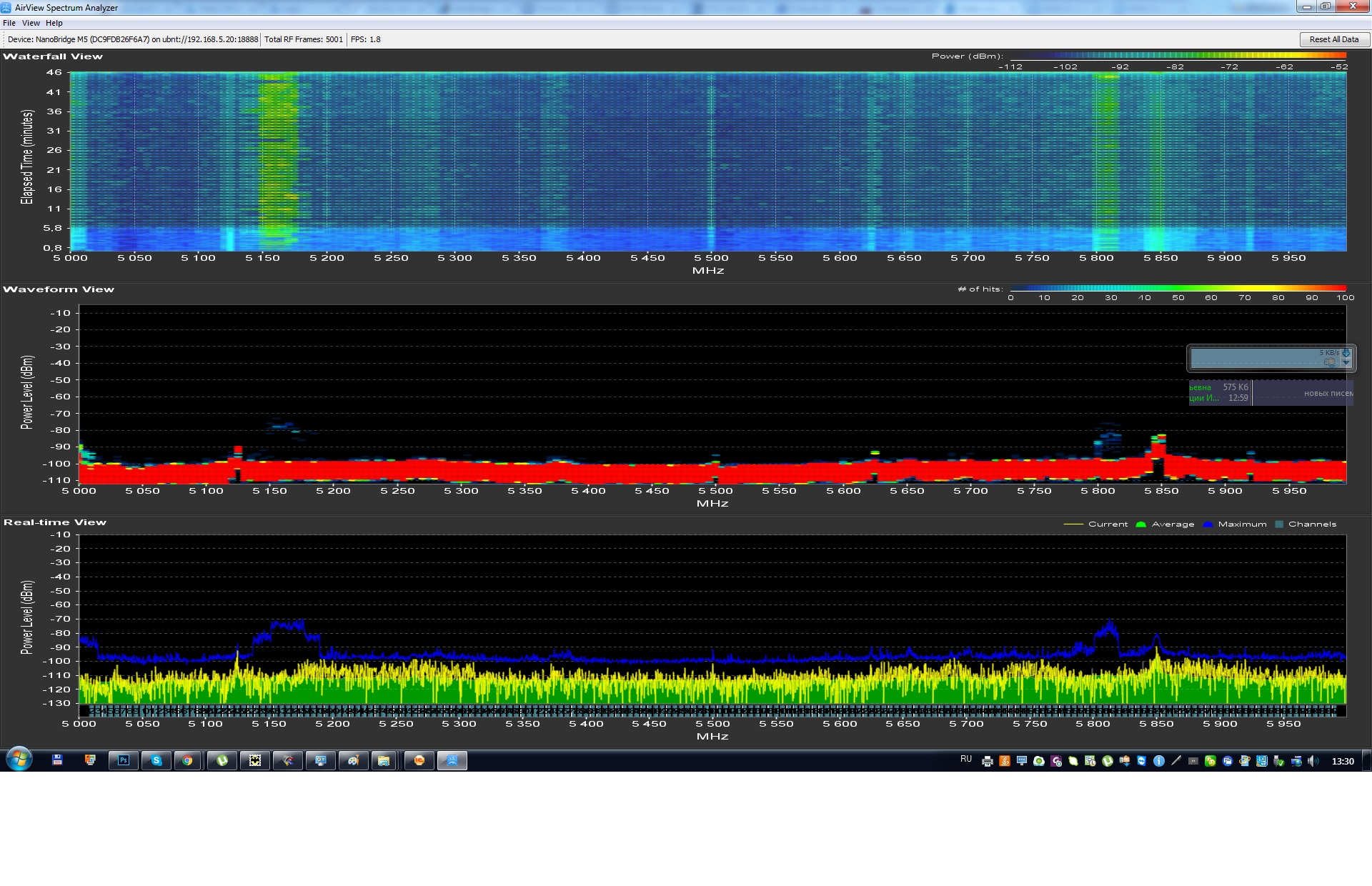Click the blue floppy disk quick-launch icon
Viewport: 1372px width, 886px height.
click(57, 760)
